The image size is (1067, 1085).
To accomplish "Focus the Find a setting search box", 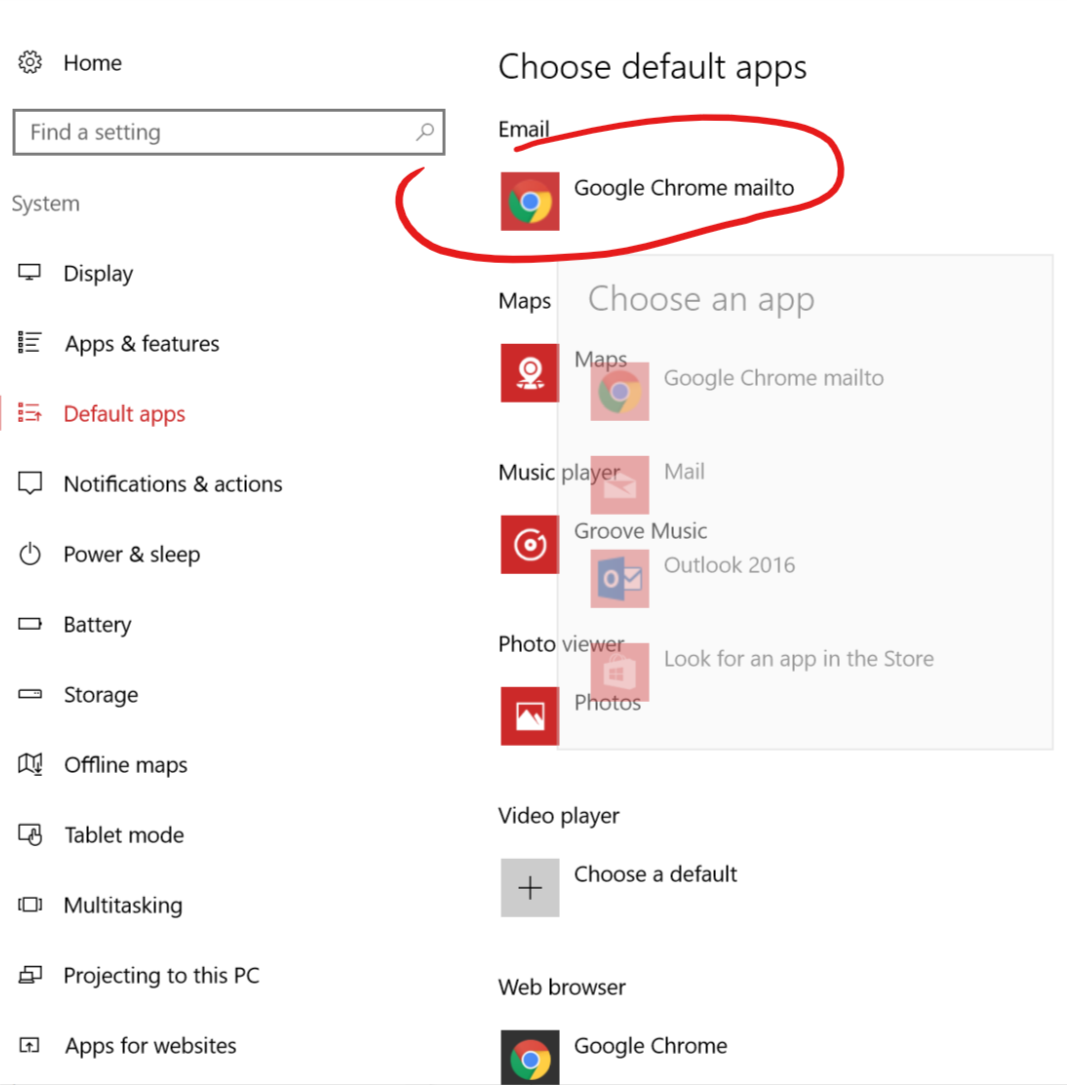I will (x=228, y=132).
